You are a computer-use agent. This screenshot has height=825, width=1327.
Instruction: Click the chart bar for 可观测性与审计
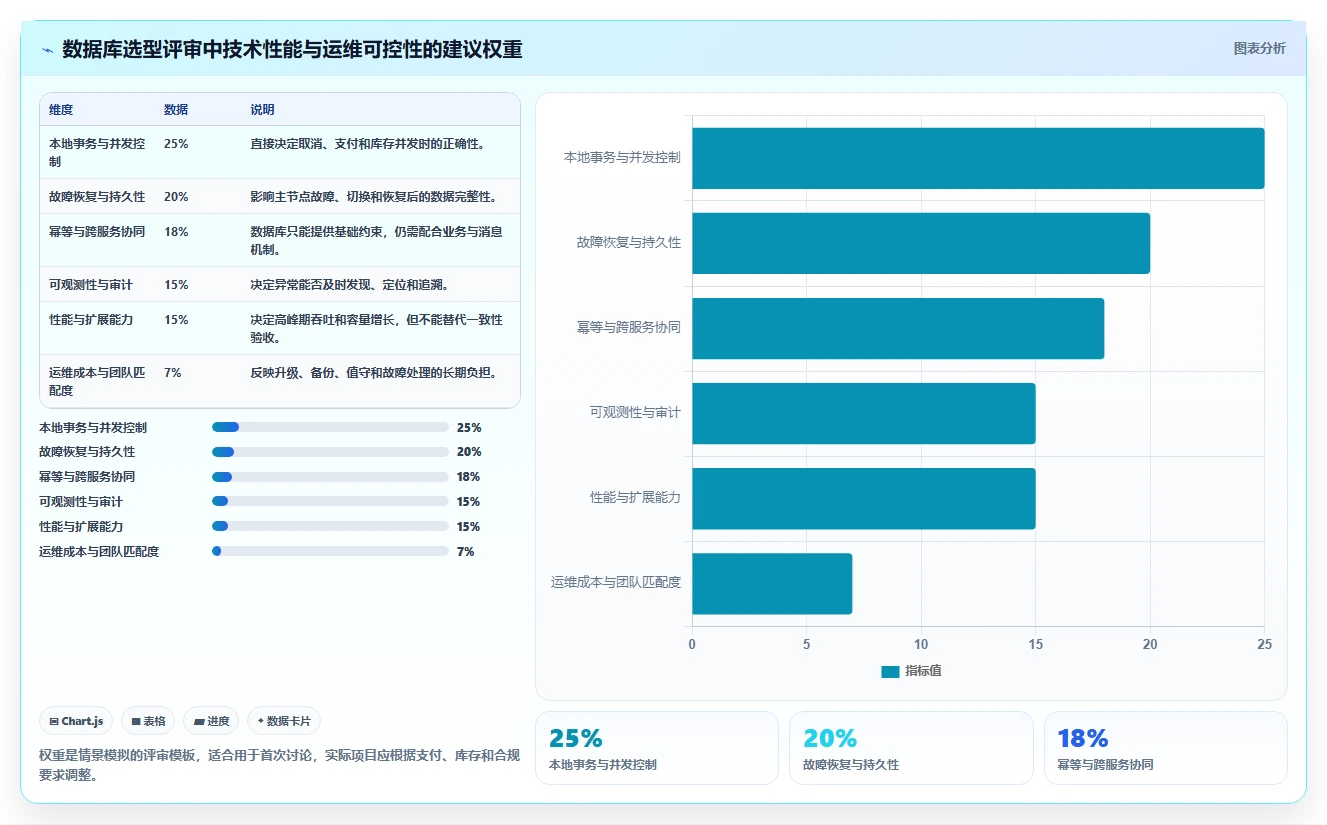point(864,413)
